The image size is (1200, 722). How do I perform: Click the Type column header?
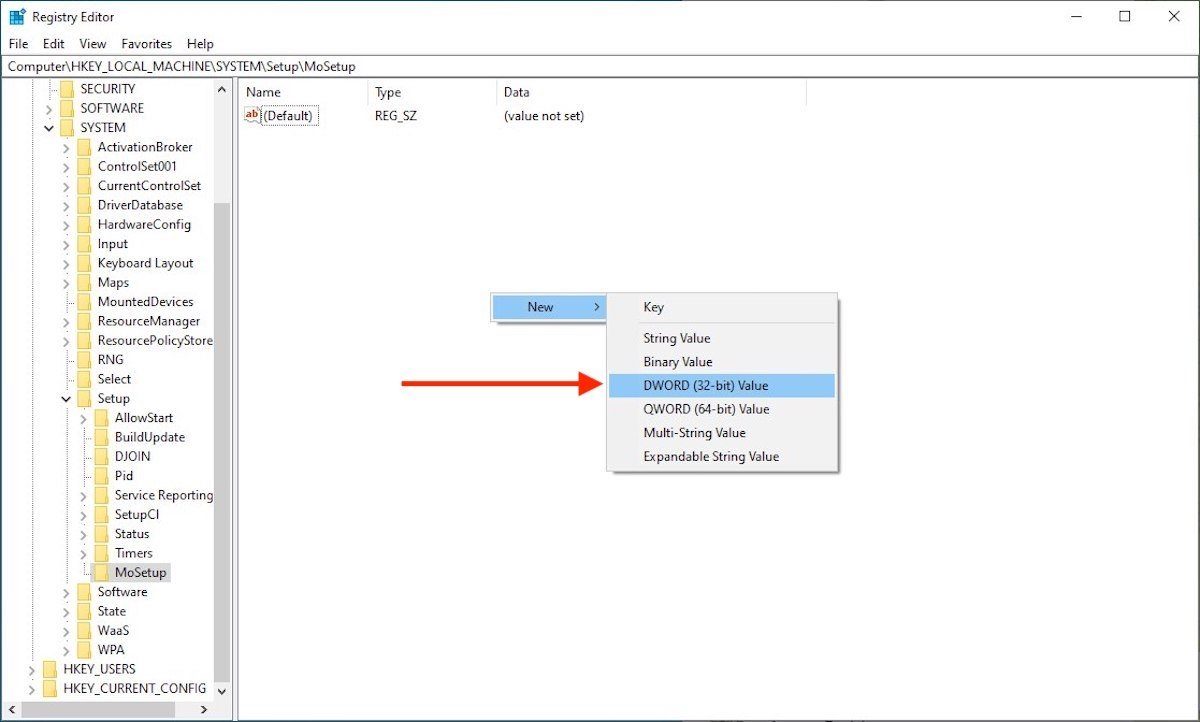(x=431, y=93)
